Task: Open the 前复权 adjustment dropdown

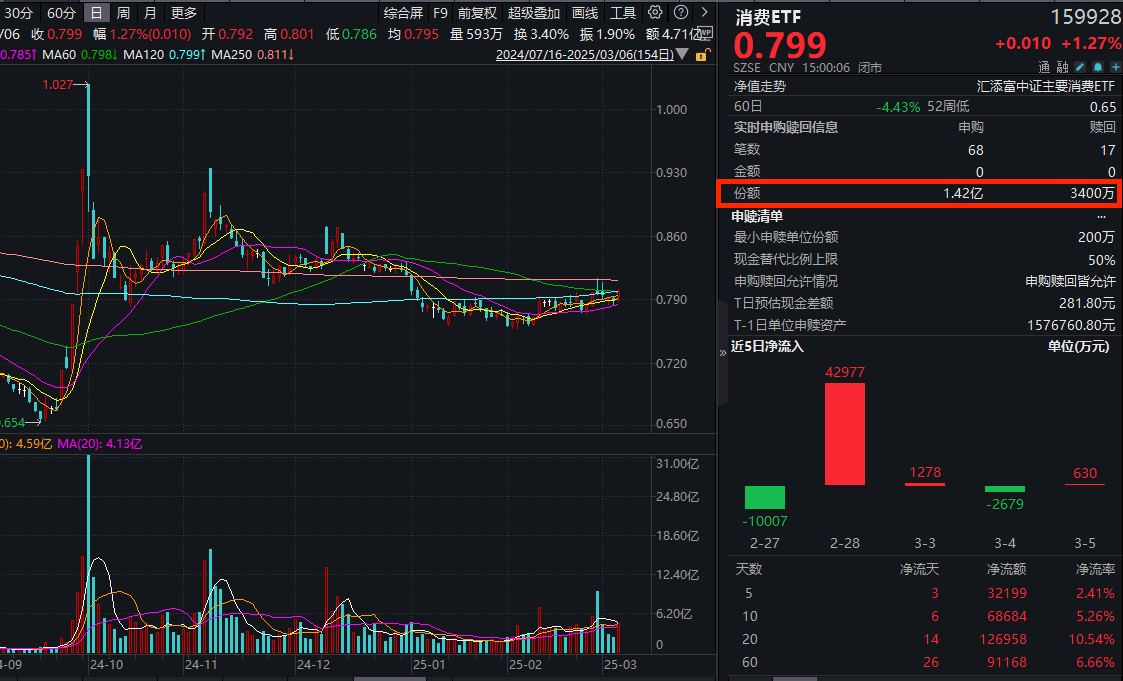Action: [x=477, y=13]
